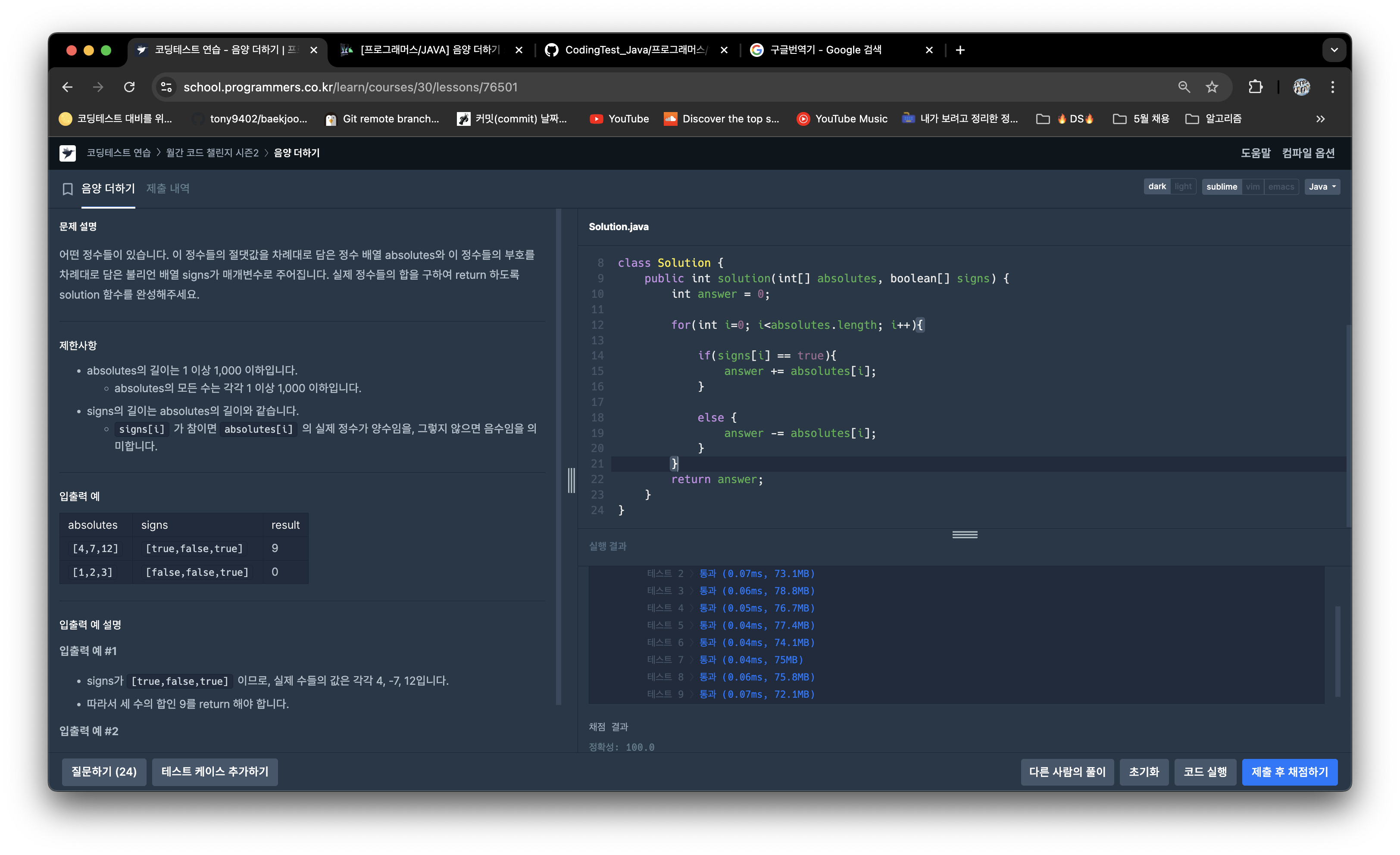Close the [프로그래머스/JAVA] 음양 더하기 tab
This screenshot has width=1400, height=855.
pyautogui.click(x=519, y=50)
